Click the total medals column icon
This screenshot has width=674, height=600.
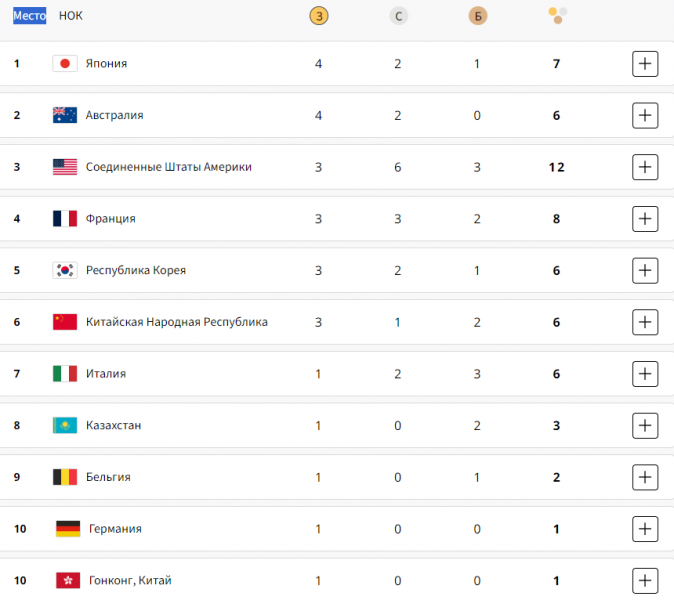click(558, 16)
